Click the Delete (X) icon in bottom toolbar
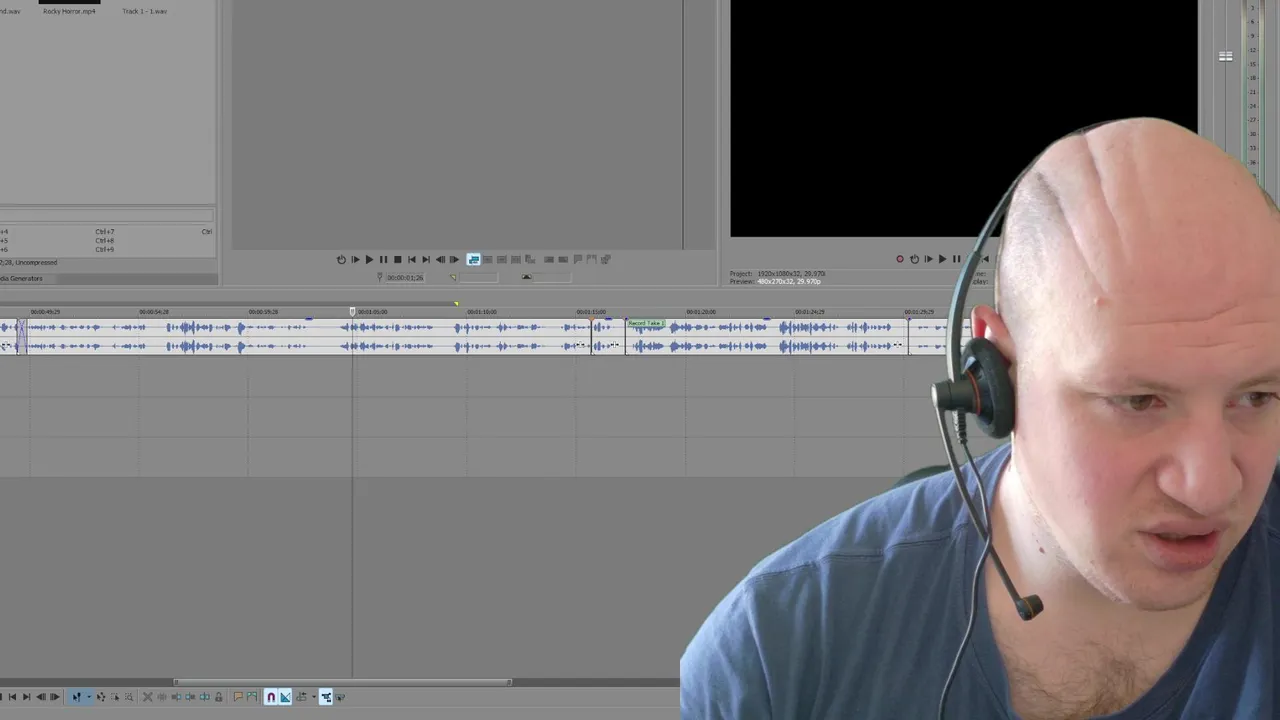 pos(147,697)
